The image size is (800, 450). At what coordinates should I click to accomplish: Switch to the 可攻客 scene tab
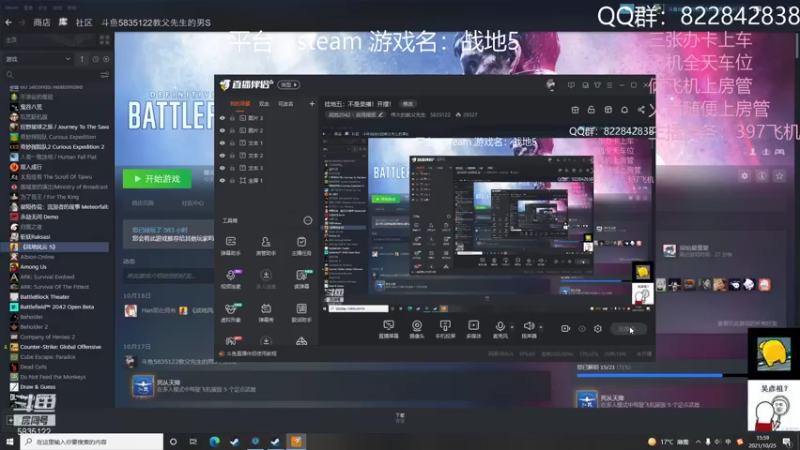pyautogui.click(x=286, y=104)
